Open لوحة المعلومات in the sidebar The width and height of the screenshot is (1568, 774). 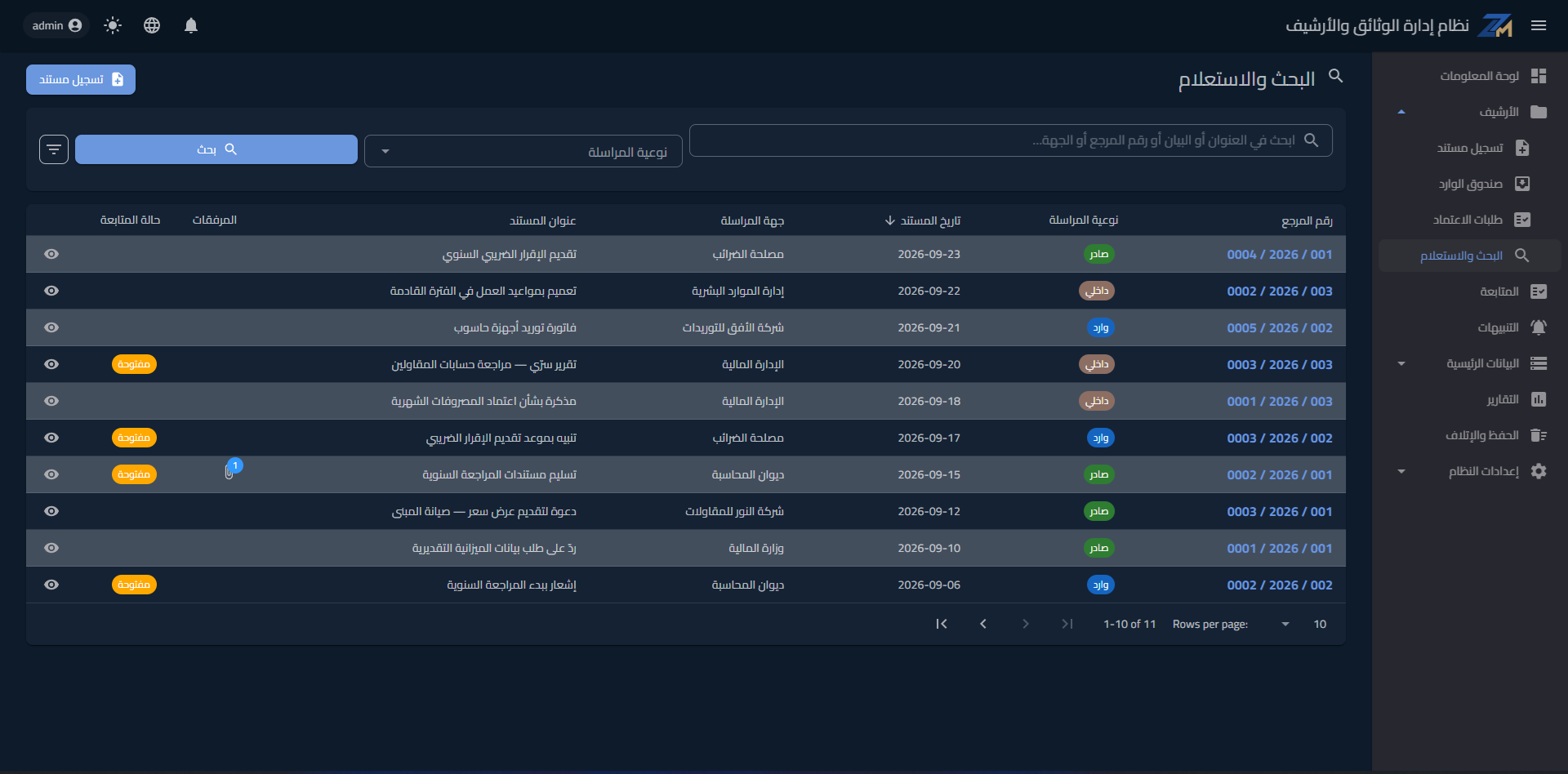1470,76
